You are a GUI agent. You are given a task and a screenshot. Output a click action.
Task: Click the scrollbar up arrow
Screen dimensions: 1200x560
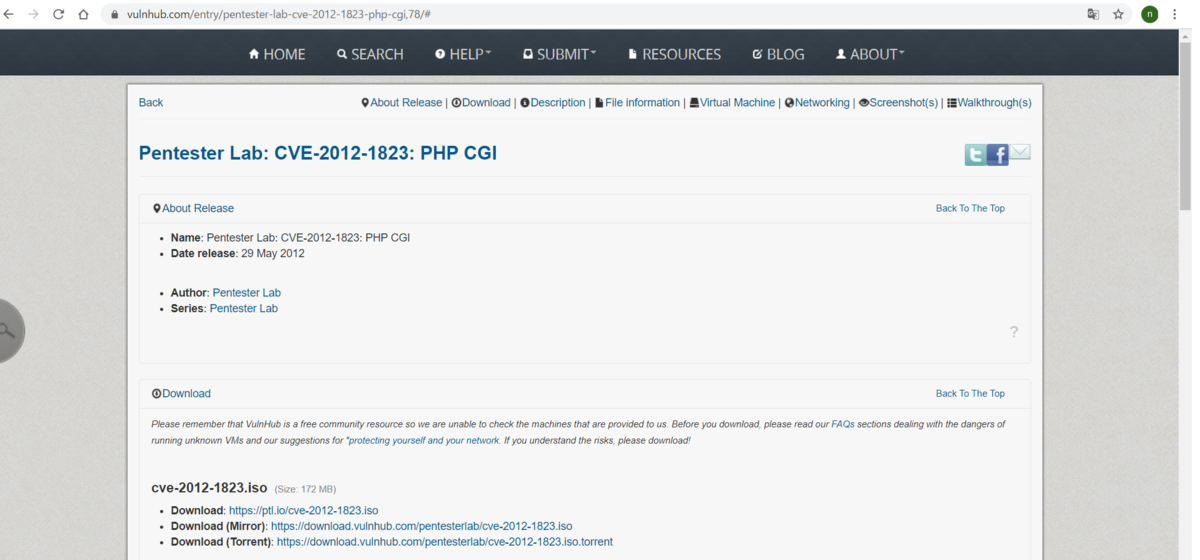click(x=1186, y=36)
